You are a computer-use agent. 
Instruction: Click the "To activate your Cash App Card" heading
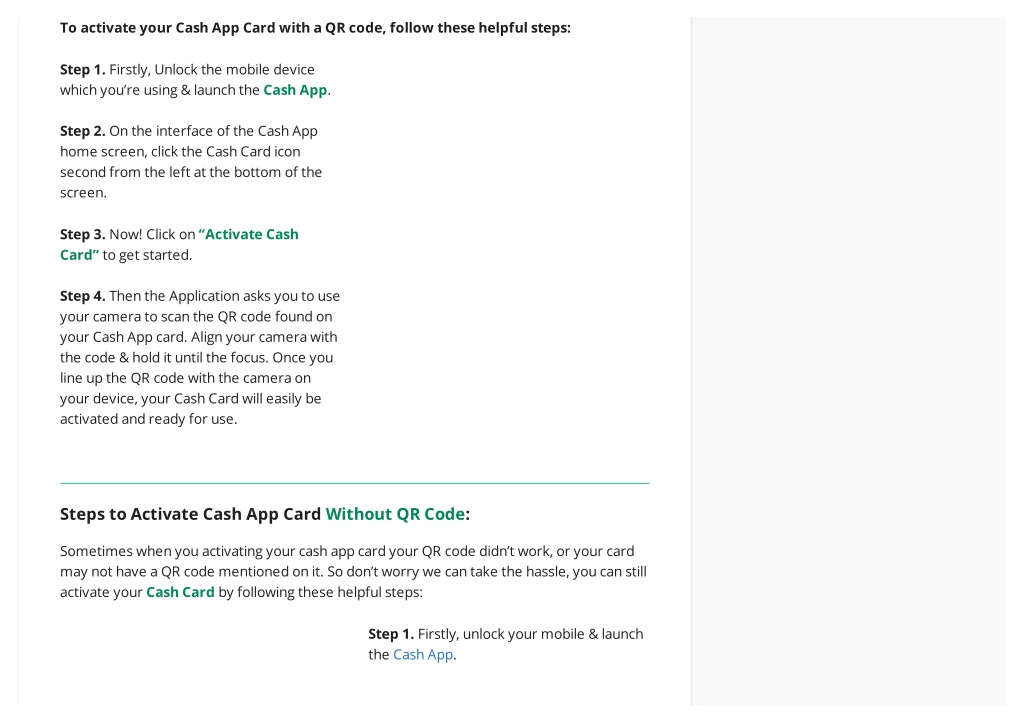[x=315, y=28]
